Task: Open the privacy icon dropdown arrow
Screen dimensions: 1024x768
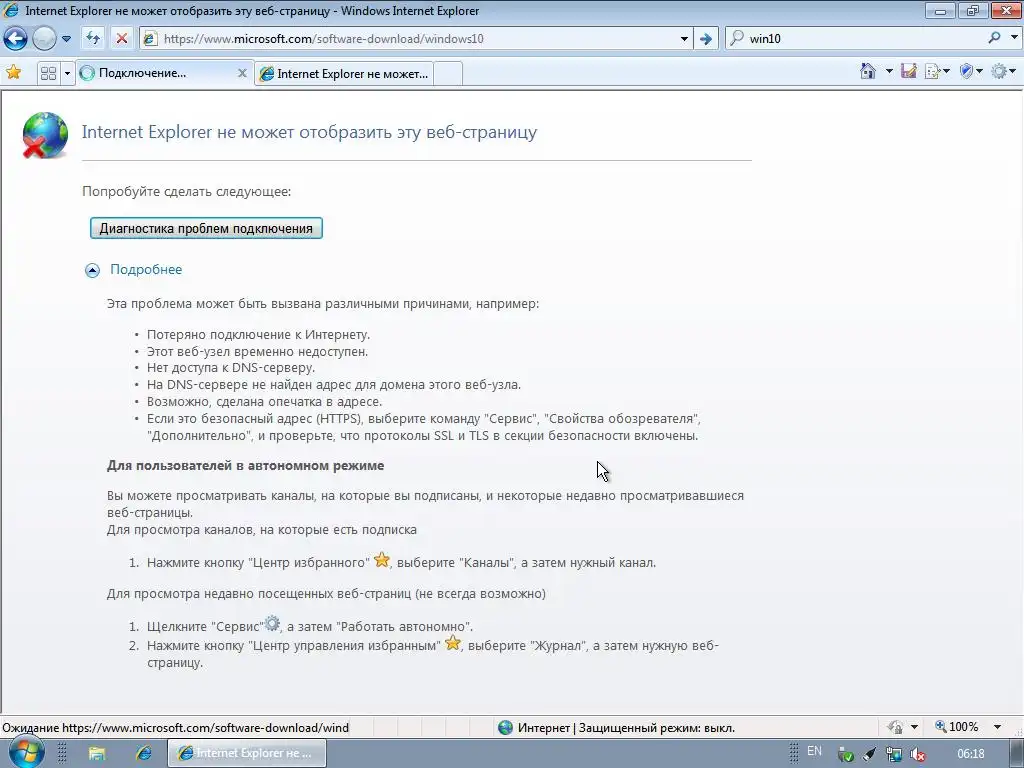Action: pos(914,727)
